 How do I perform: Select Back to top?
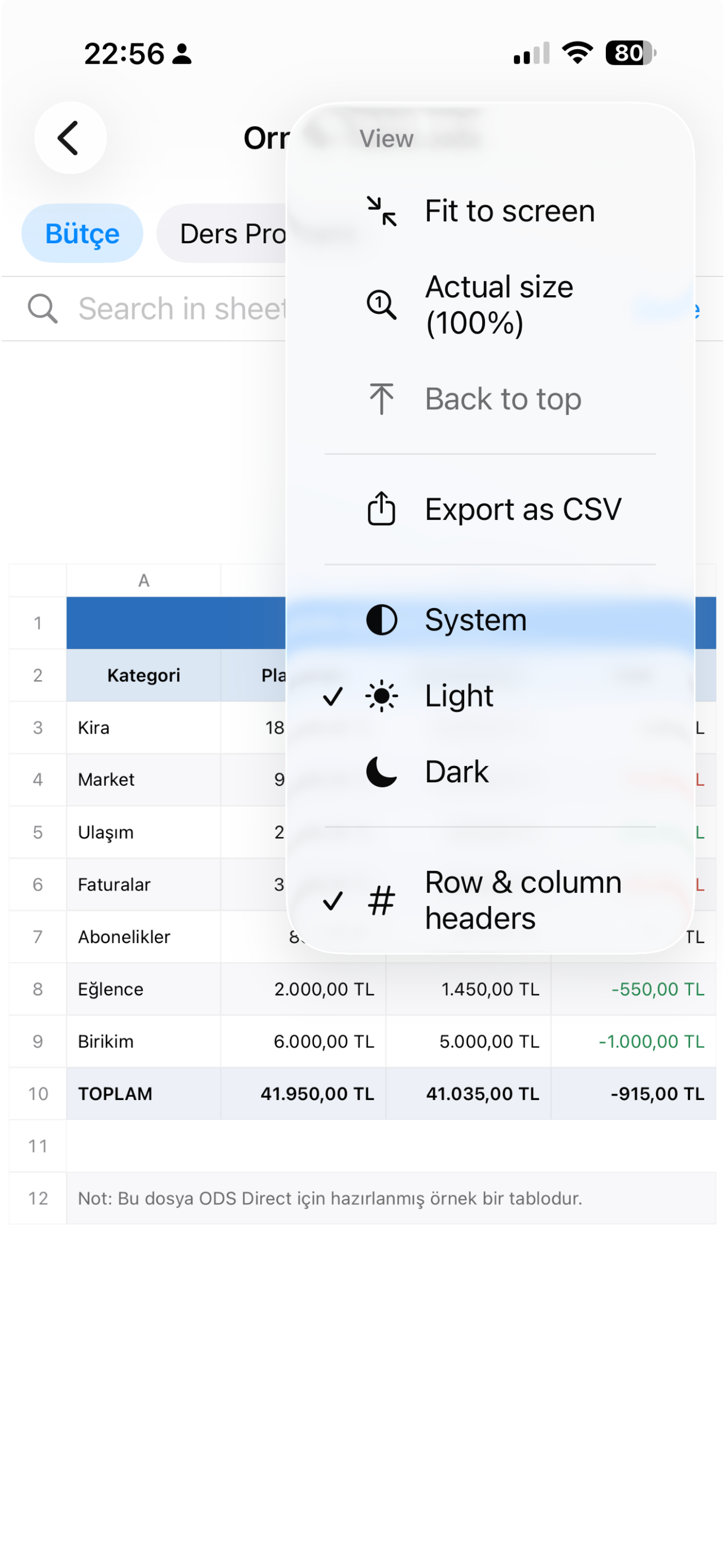tap(490, 399)
